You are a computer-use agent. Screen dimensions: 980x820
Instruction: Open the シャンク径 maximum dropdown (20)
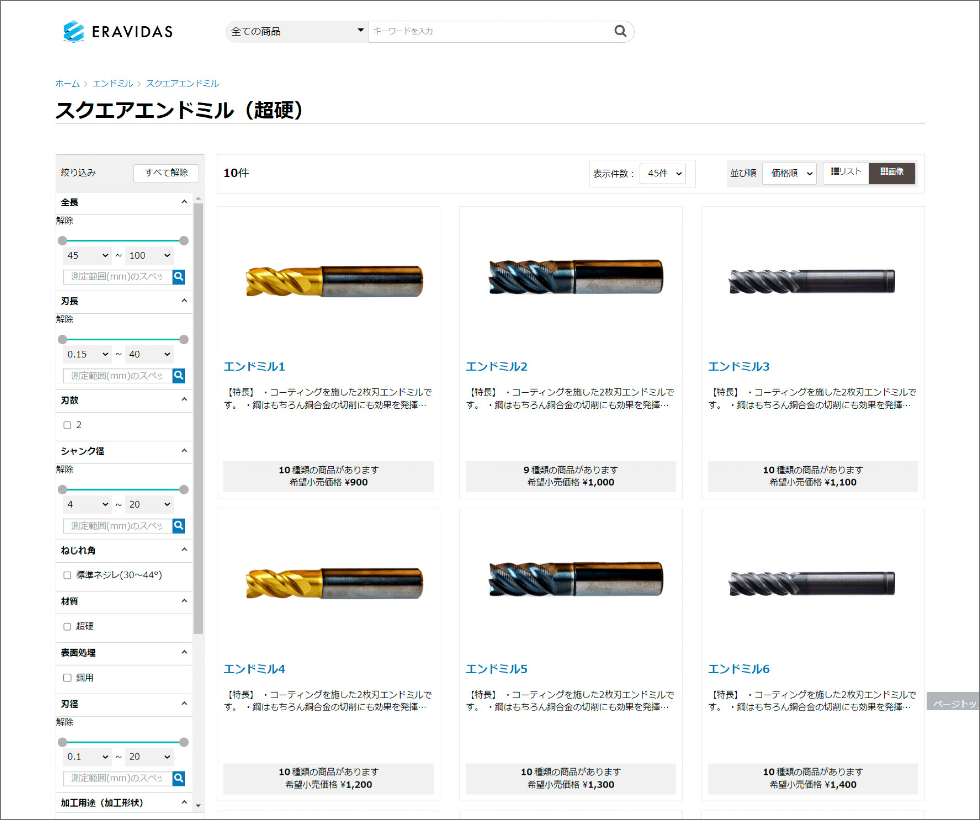(x=149, y=504)
